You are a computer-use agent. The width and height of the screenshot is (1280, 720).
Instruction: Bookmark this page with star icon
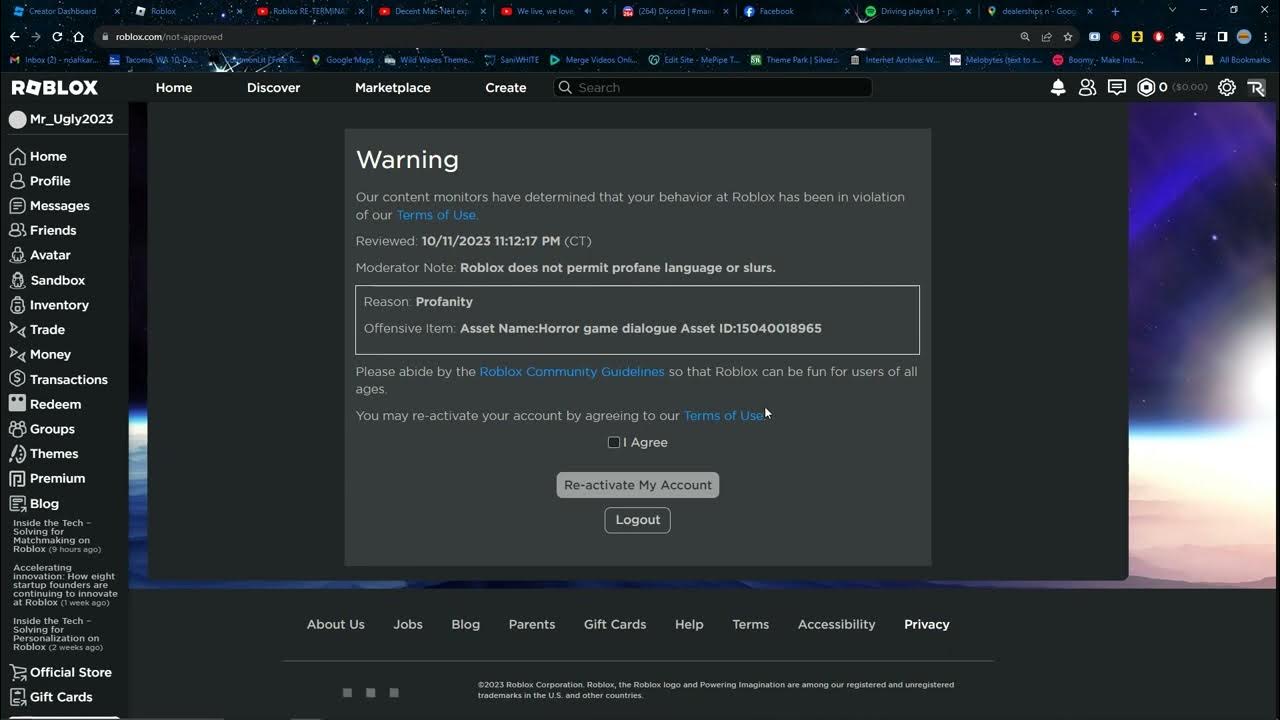[1068, 37]
